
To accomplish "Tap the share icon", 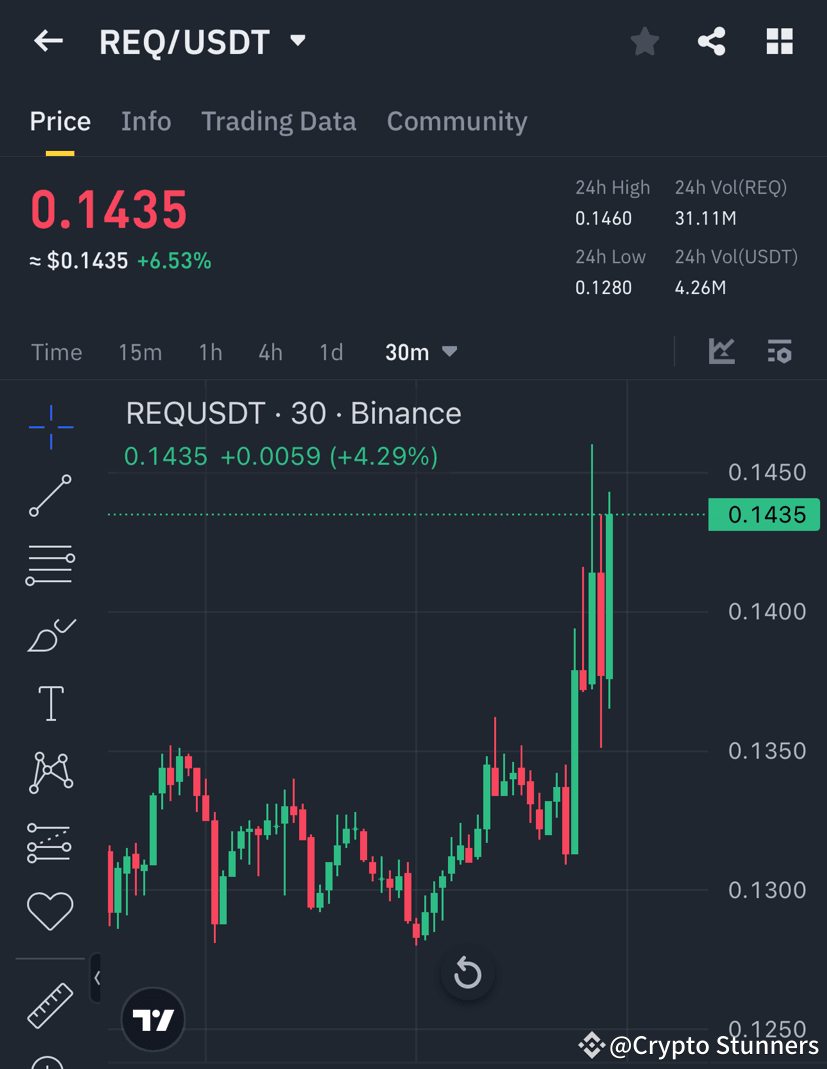I will pos(711,41).
